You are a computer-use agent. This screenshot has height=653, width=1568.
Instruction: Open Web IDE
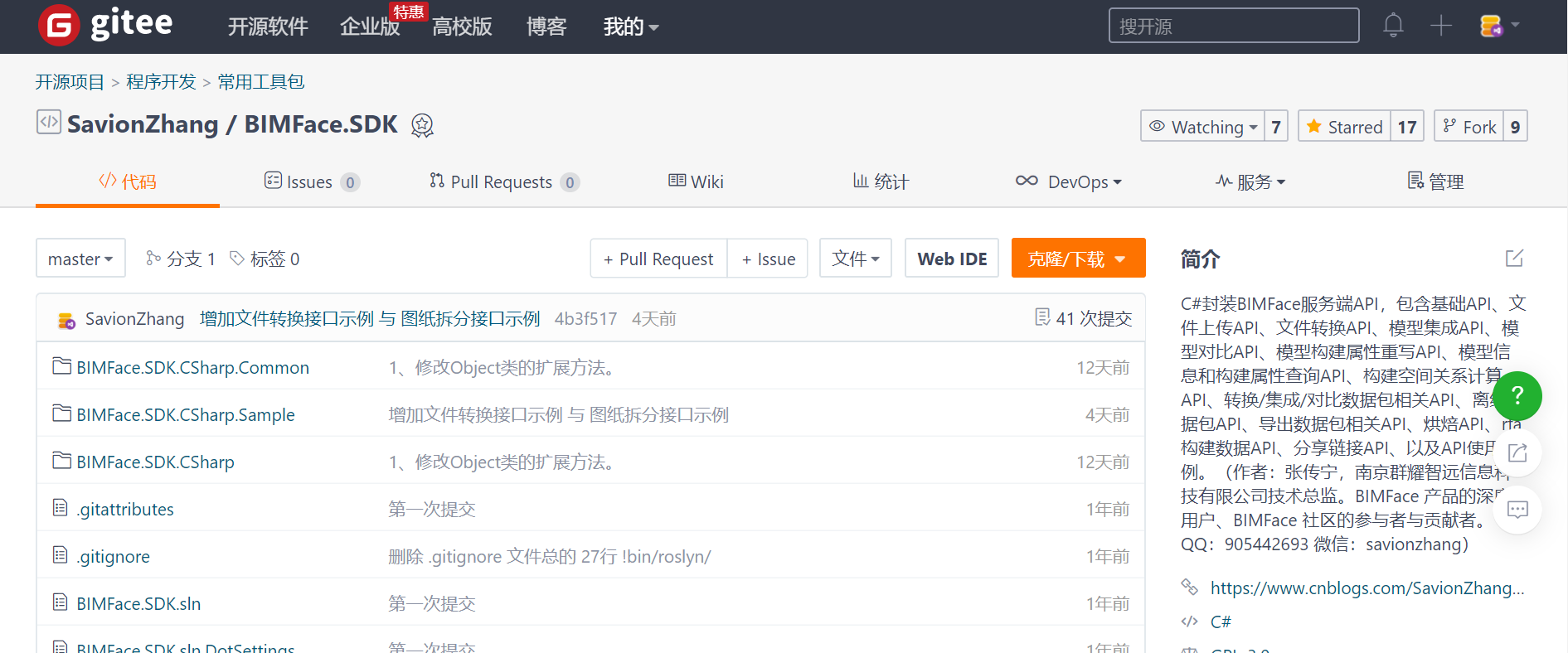pos(952,259)
